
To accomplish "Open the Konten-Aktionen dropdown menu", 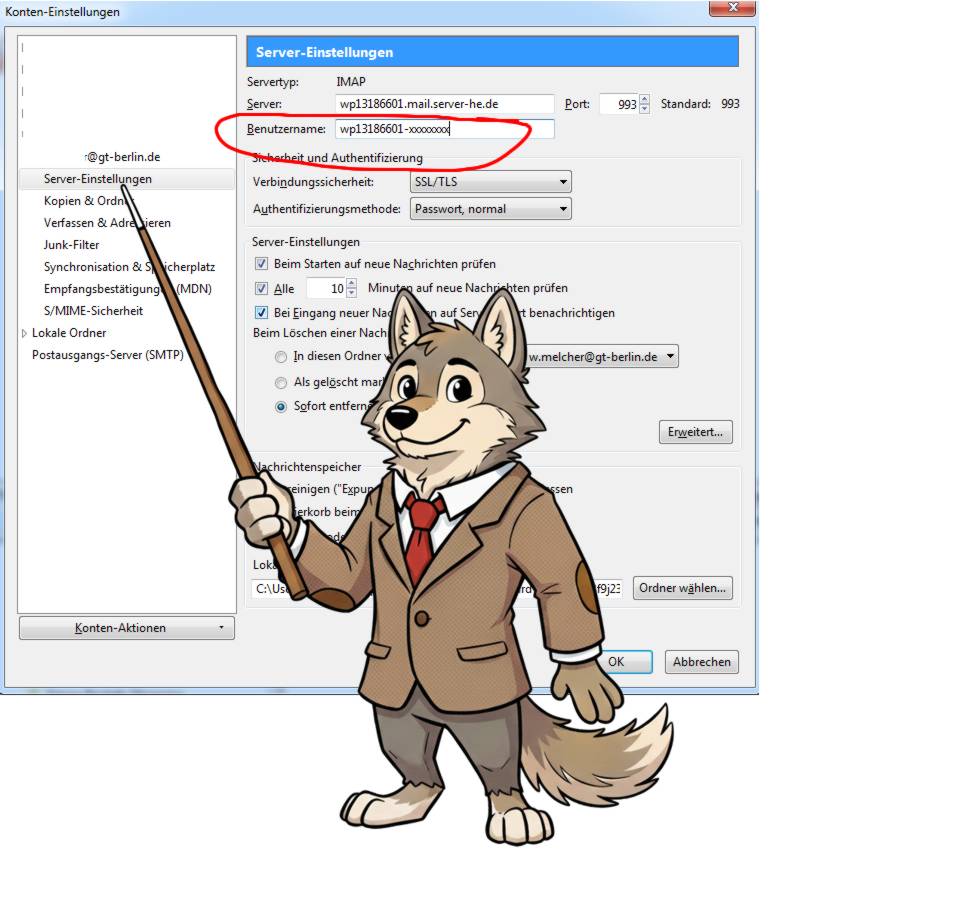I will click(x=127, y=628).
